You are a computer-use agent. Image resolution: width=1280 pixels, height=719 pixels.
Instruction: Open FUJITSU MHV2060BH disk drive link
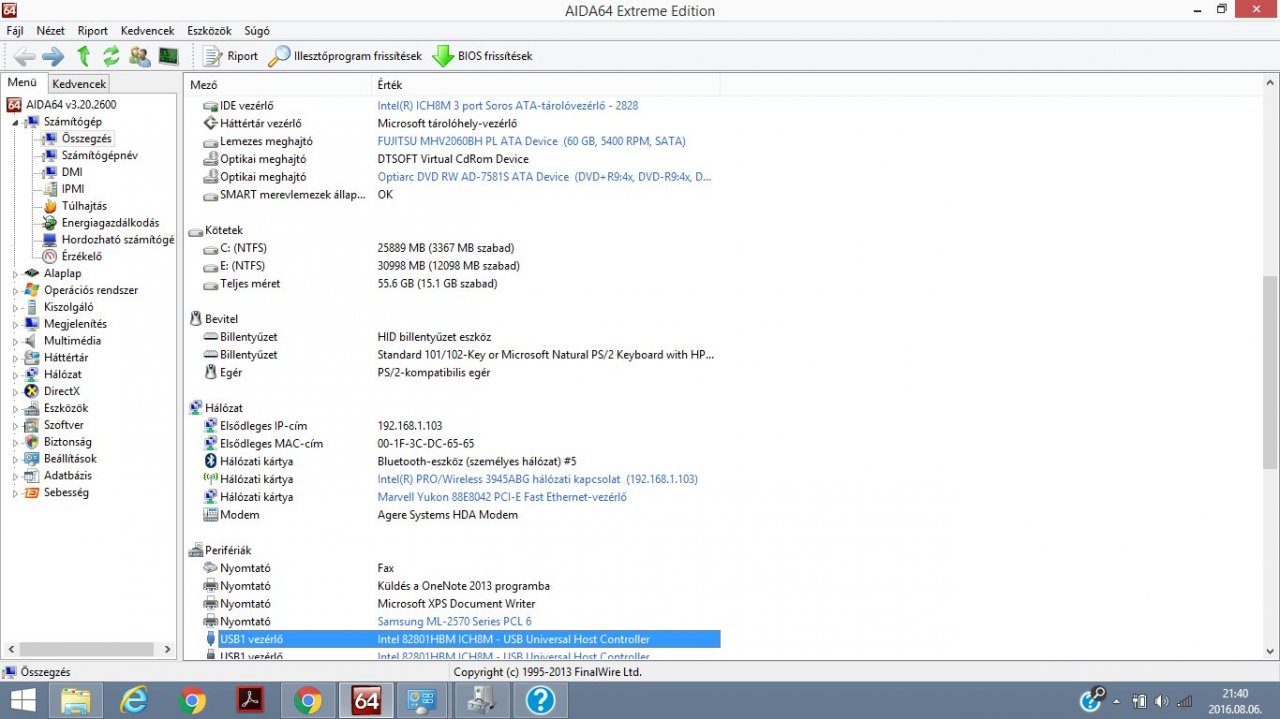[532, 141]
